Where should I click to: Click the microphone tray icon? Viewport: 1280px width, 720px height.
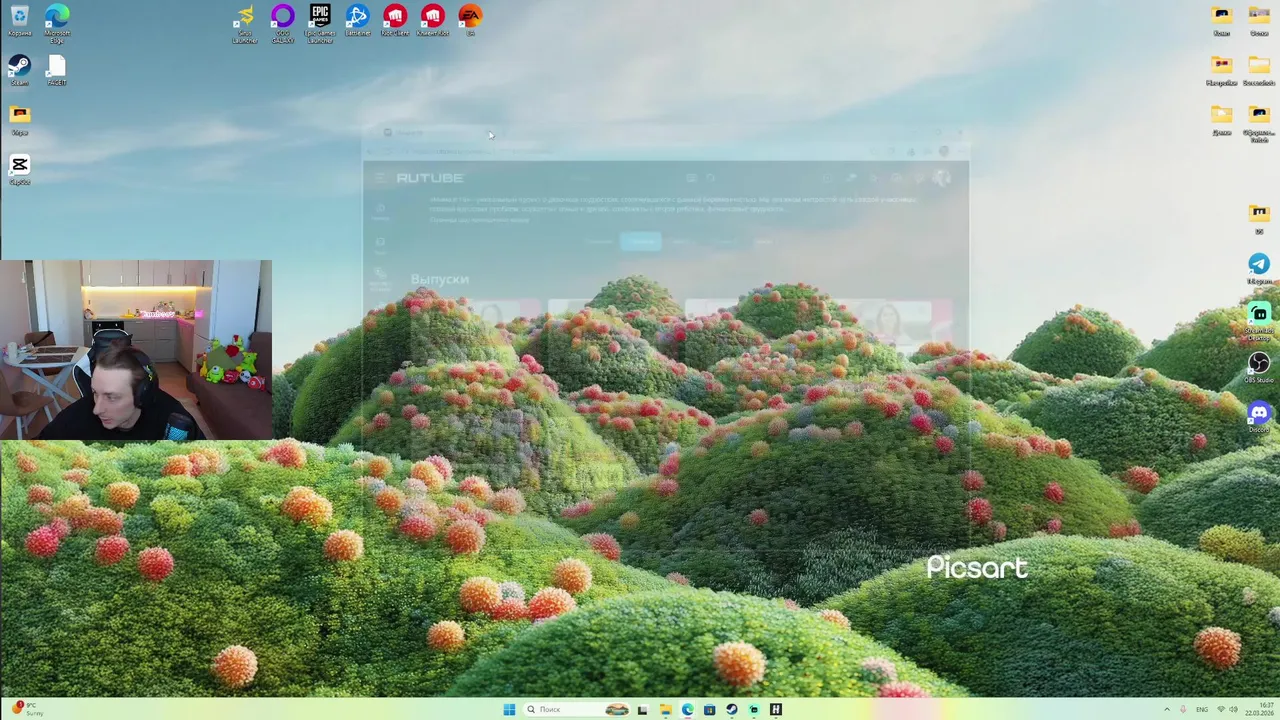[x=1183, y=709]
